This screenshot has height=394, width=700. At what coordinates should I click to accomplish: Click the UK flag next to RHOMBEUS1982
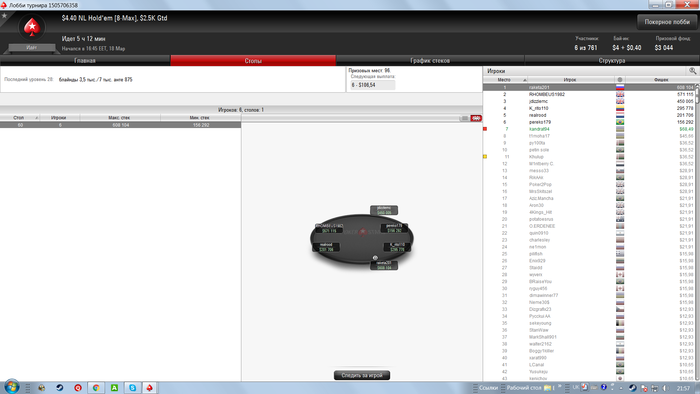click(x=620, y=95)
